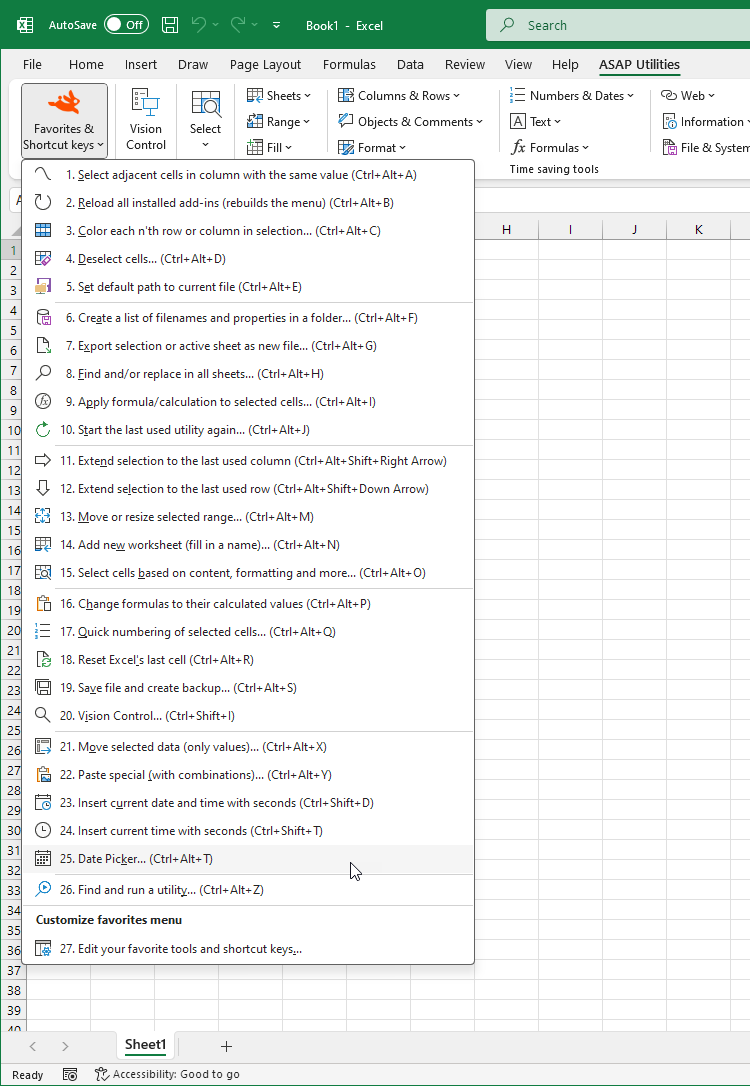The height and width of the screenshot is (1086, 750).
Task: Open the Web dropdown
Action: pyautogui.click(x=688, y=96)
